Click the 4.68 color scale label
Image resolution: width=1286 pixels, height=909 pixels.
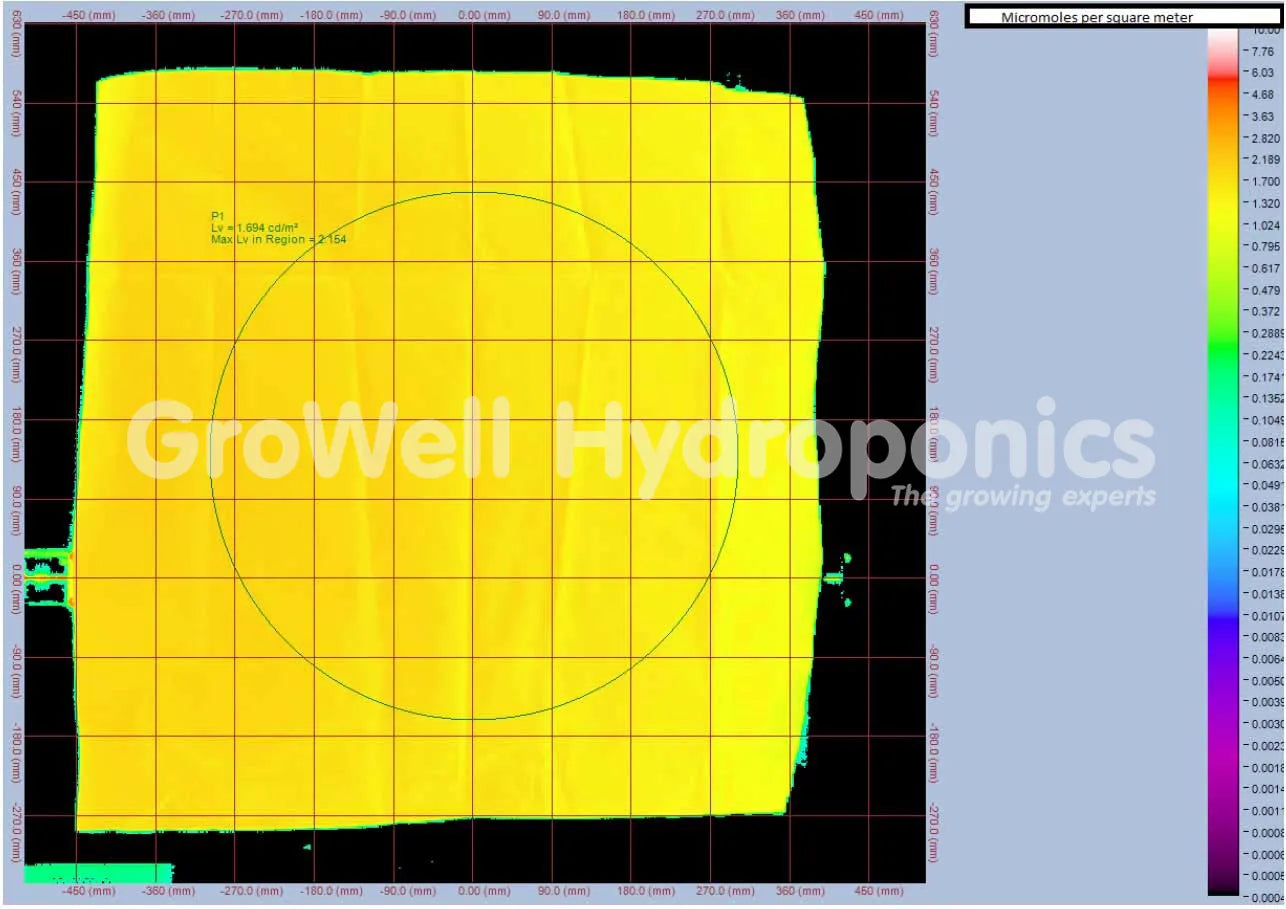[x=1261, y=95]
